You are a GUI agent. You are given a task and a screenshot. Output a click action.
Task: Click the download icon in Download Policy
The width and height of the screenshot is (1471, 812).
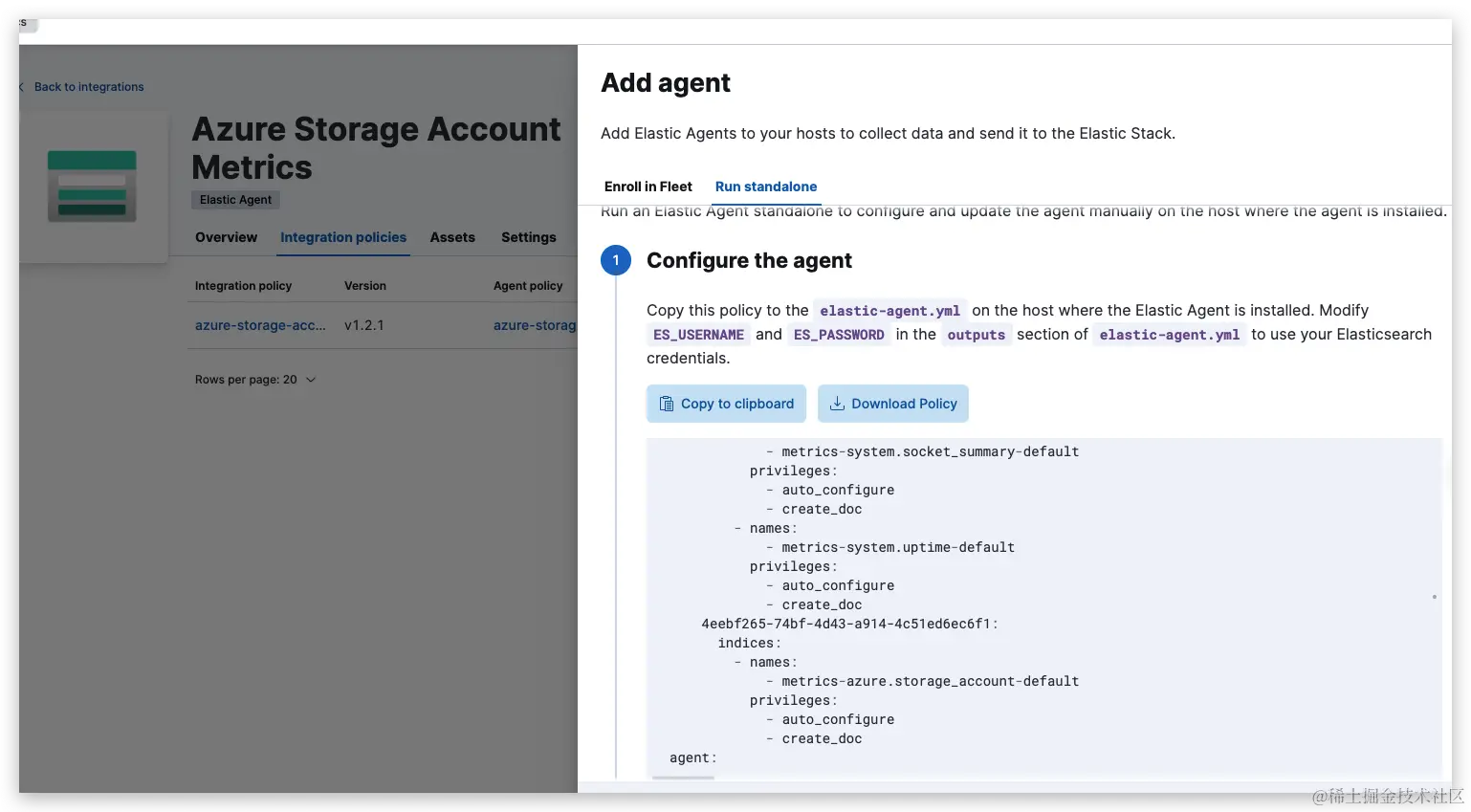pos(837,404)
